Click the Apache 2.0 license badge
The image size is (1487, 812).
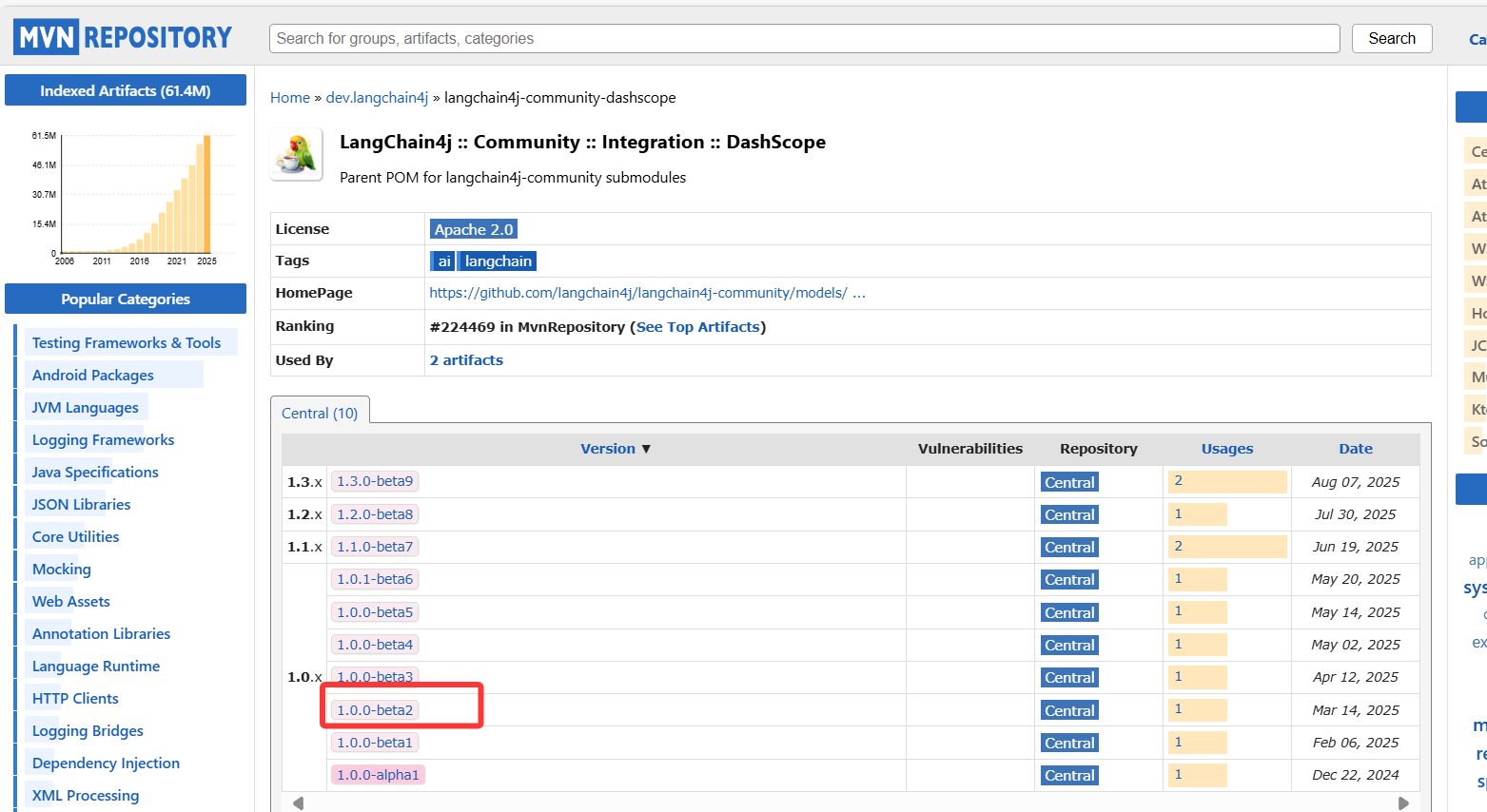pos(474,229)
